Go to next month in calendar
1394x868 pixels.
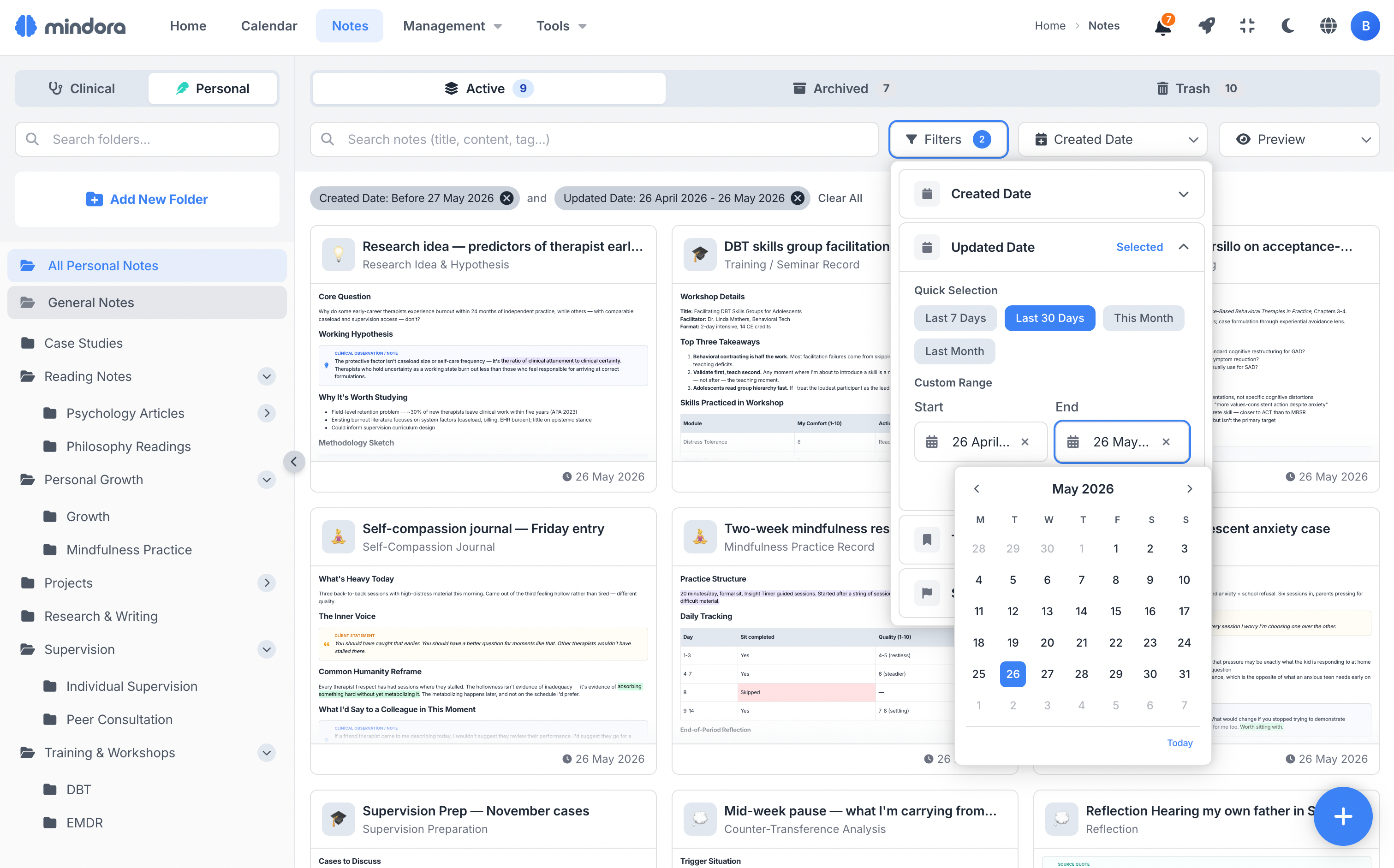pyautogui.click(x=1190, y=489)
